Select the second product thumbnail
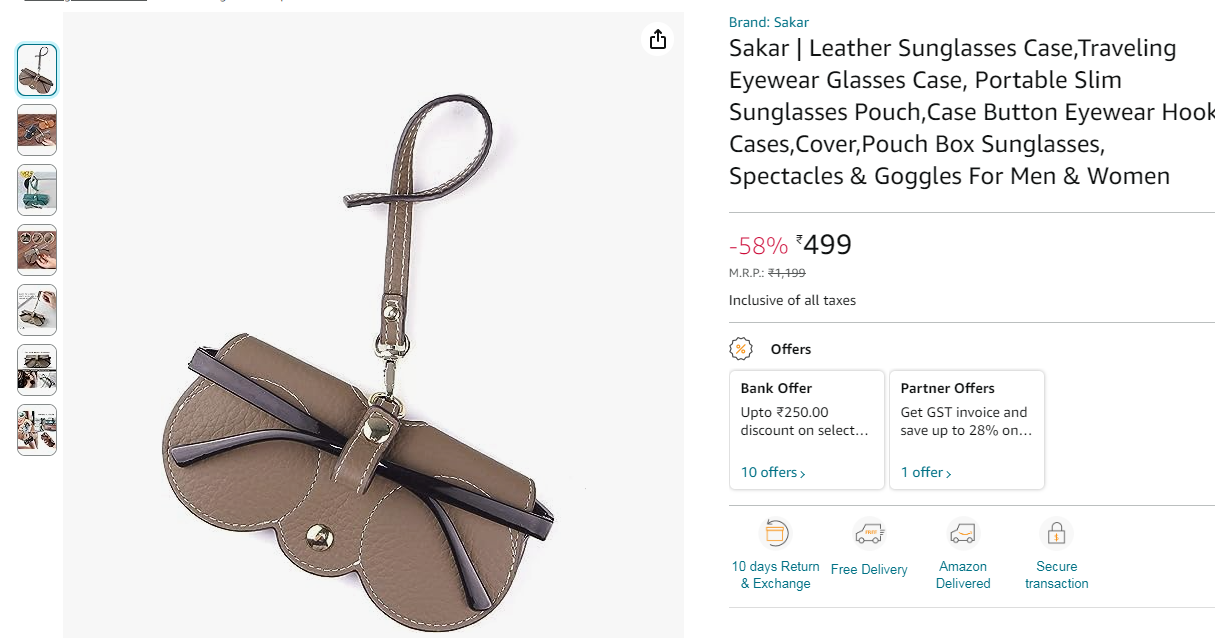 [x=37, y=130]
